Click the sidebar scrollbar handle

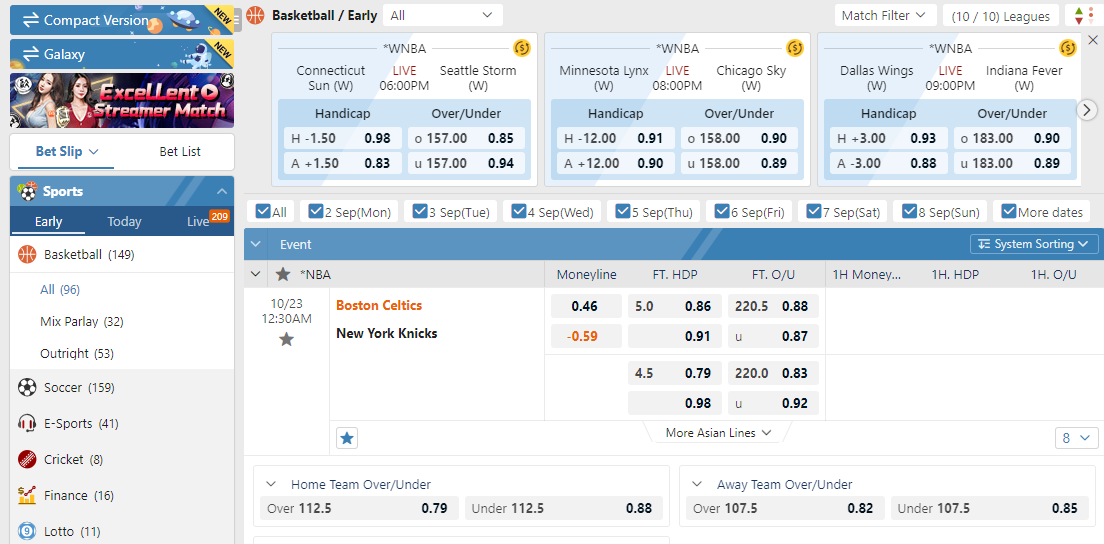239,19
